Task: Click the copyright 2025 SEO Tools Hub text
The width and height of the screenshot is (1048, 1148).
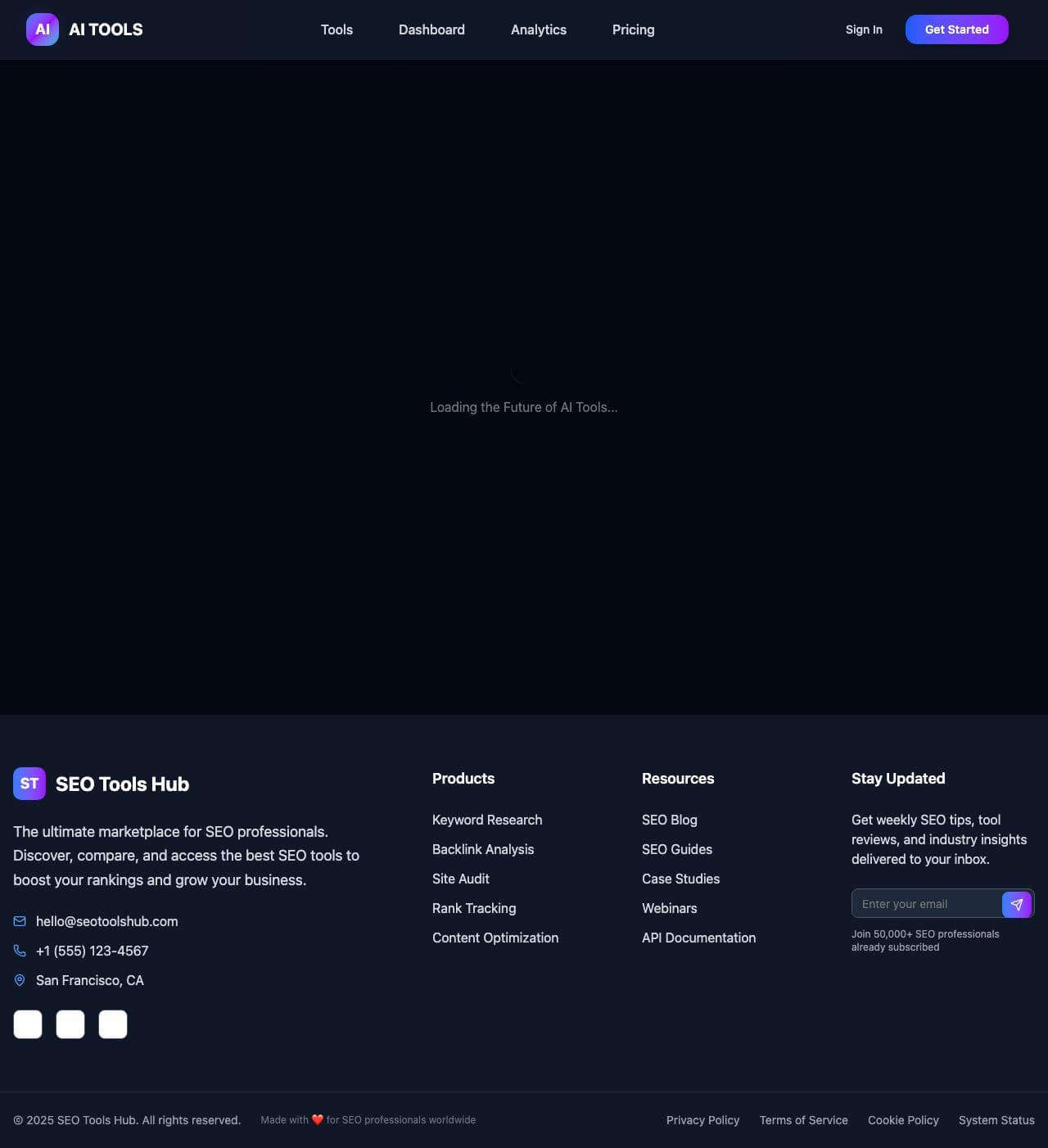Action: 127,1120
